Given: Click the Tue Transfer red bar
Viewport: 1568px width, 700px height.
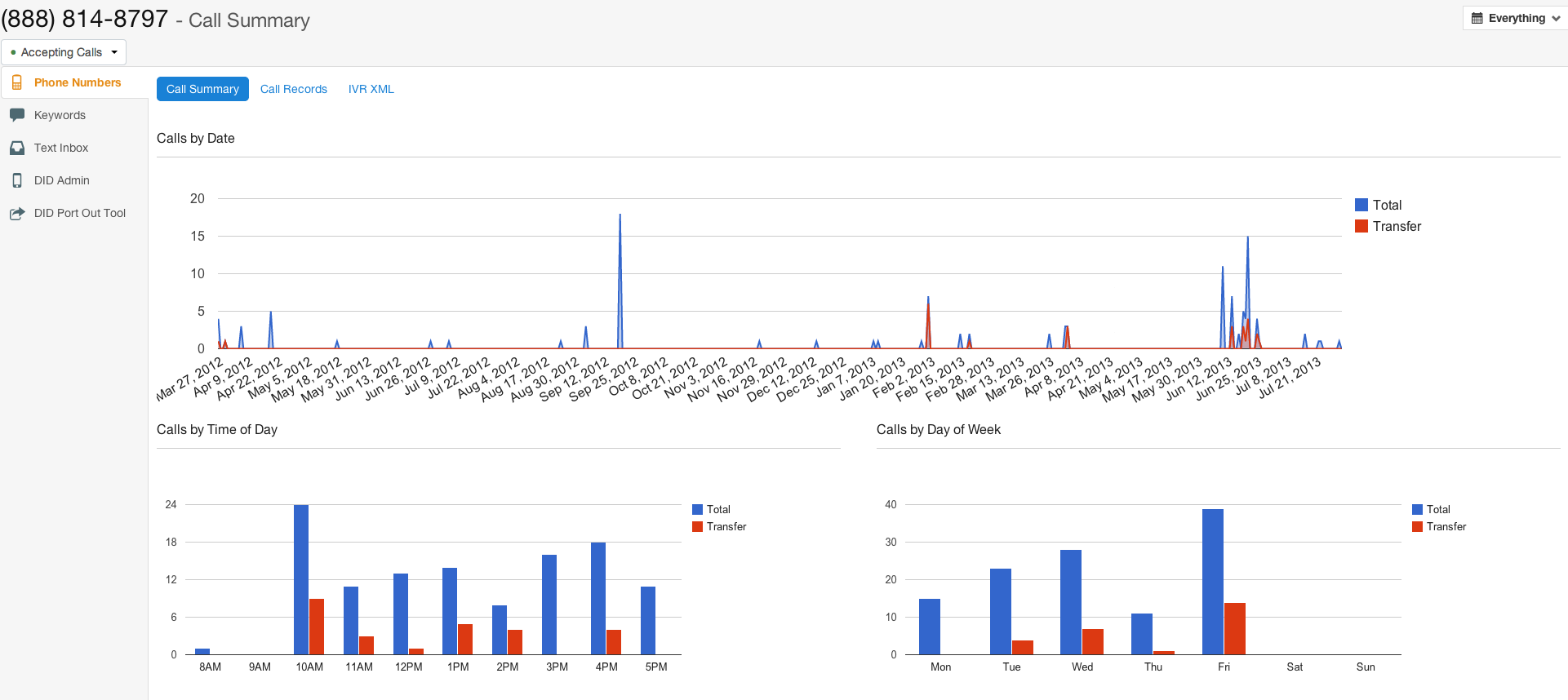Looking at the screenshot, I should coord(1023,647).
